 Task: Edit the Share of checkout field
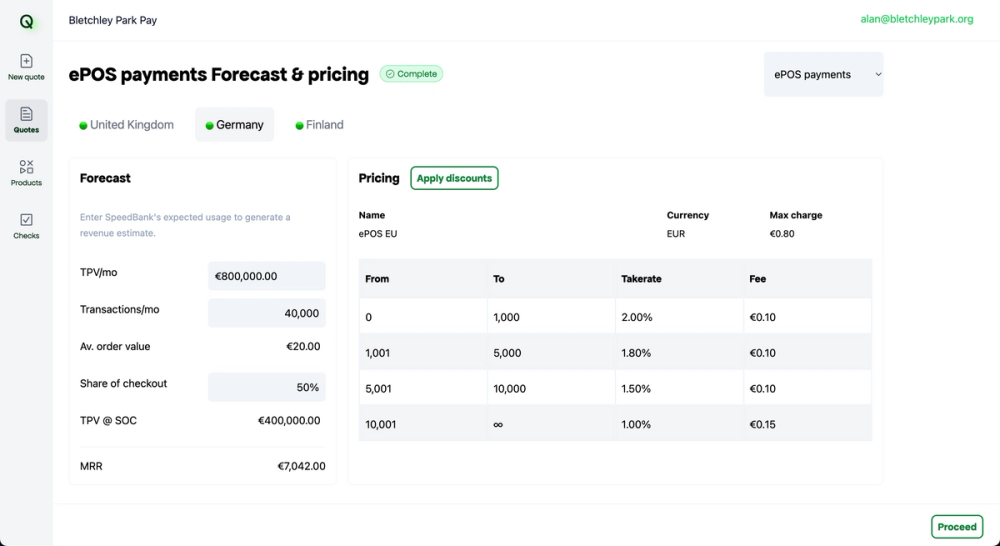click(267, 387)
